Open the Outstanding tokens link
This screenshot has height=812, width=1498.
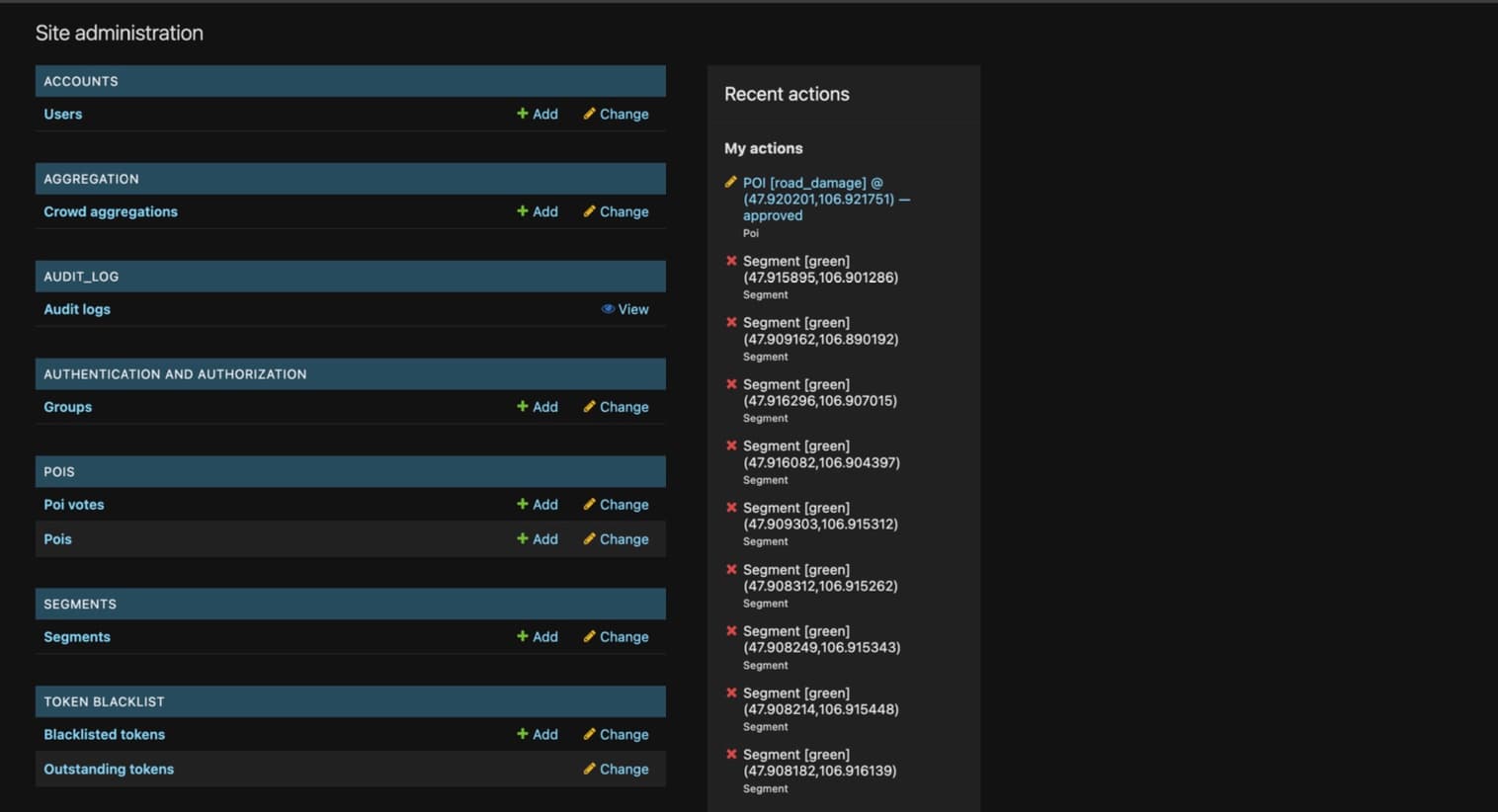coord(109,769)
